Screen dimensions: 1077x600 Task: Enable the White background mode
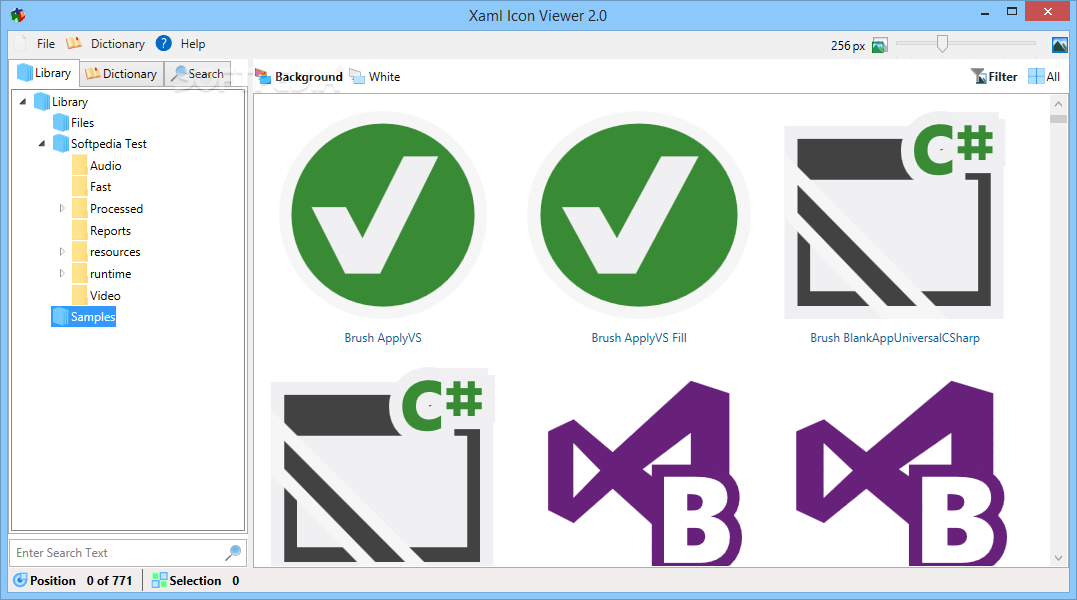[374, 76]
